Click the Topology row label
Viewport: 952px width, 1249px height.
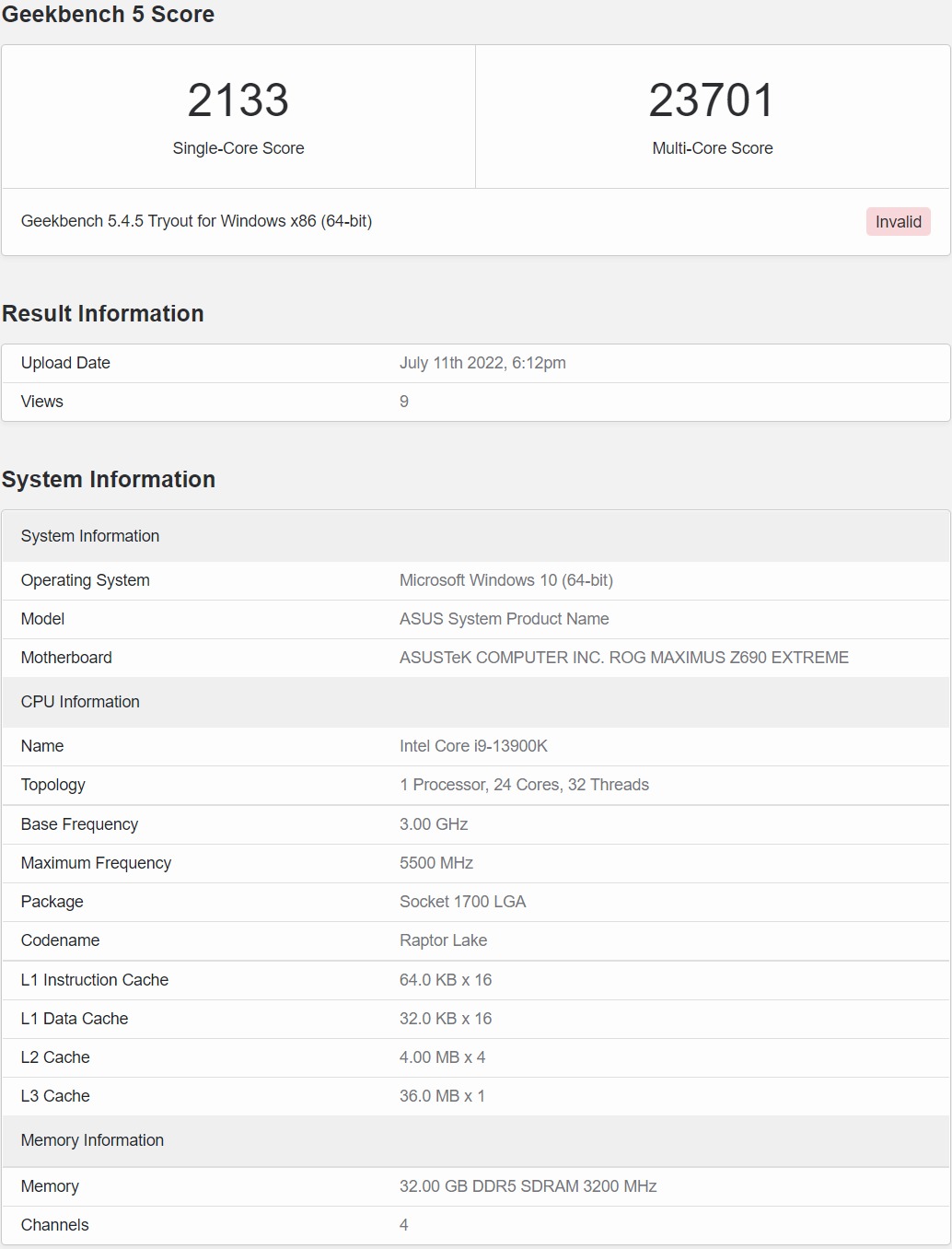click(x=53, y=785)
